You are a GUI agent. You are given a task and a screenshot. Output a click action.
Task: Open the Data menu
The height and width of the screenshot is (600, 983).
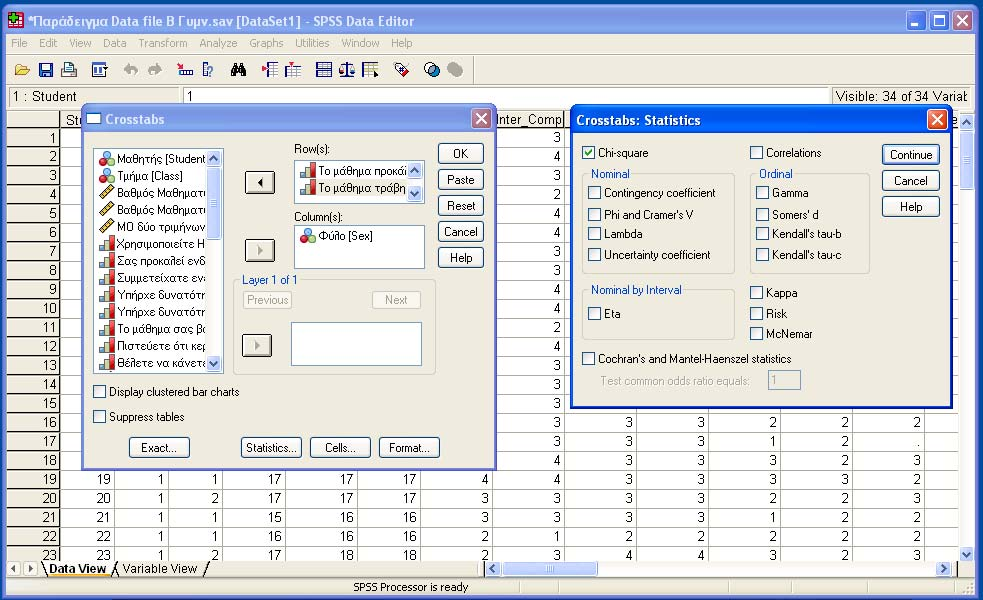115,43
